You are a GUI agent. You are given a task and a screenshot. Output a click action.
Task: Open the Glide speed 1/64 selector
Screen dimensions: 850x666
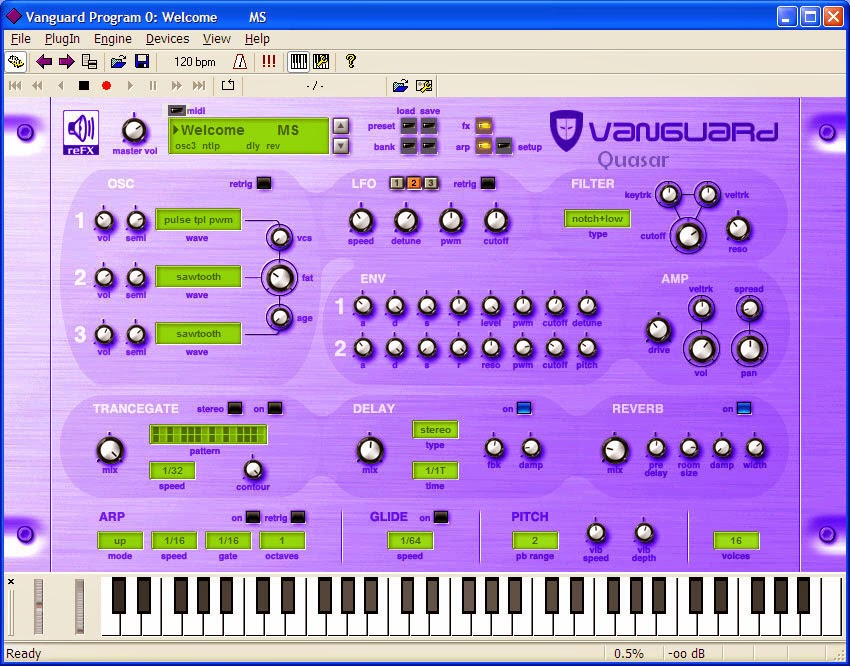pyautogui.click(x=410, y=541)
